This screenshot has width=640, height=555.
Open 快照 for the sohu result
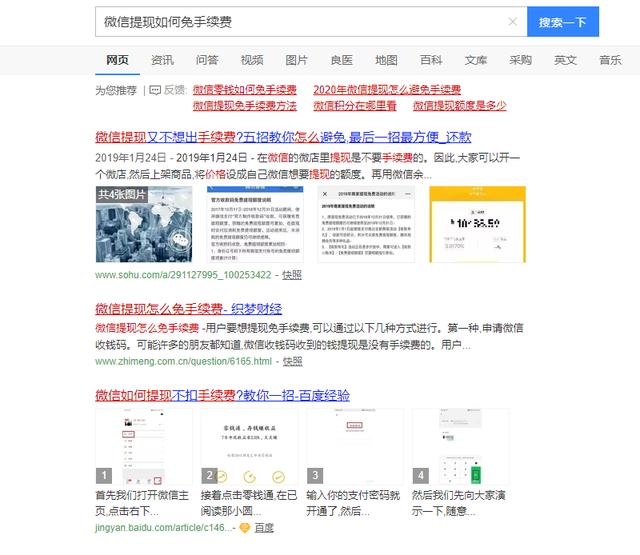tap(292, 275)
